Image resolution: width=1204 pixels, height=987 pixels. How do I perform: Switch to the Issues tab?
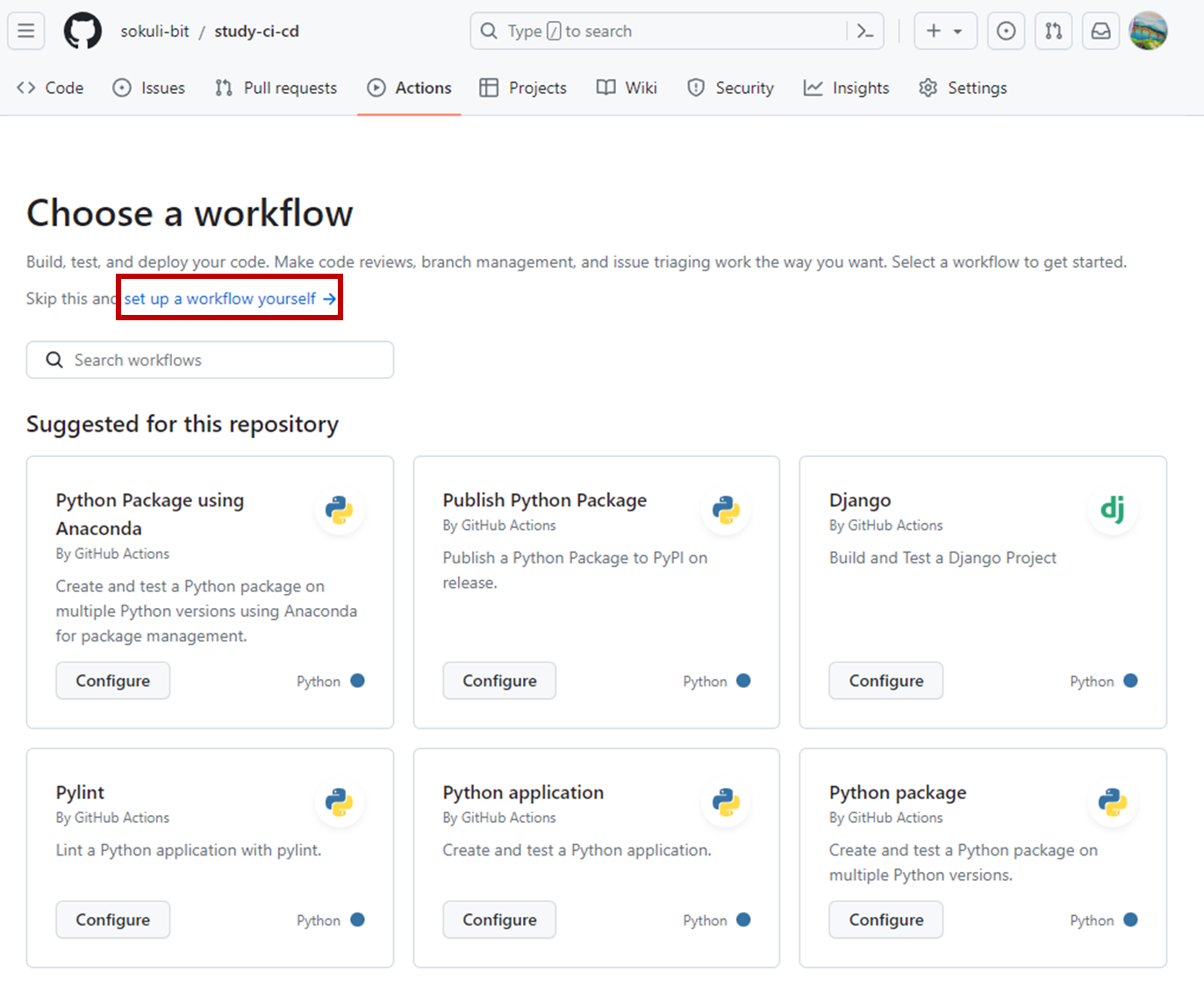point(149,88)
